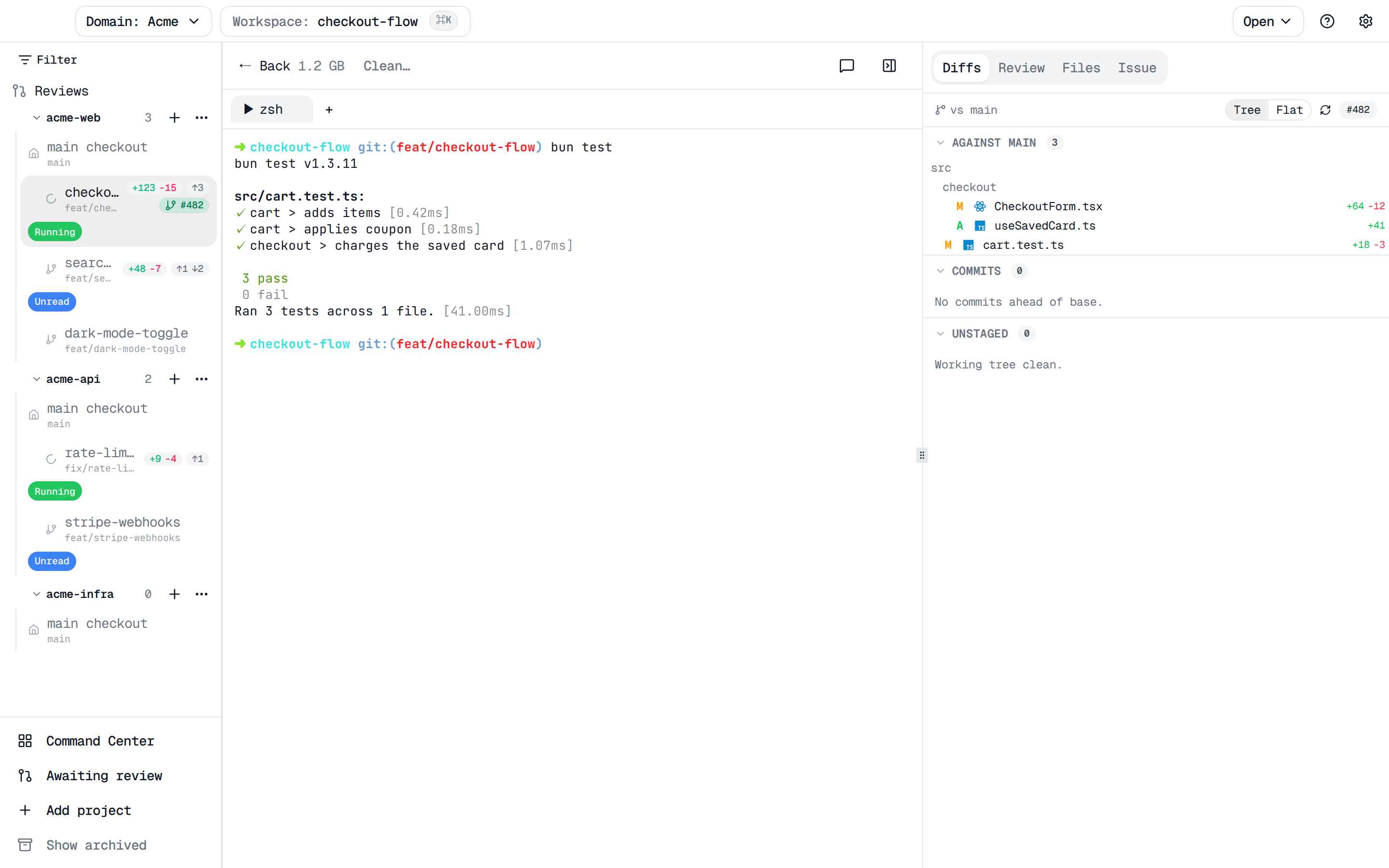Toggle the right side panel icon
Screen dimensions: 1389x868
coord(889,66)
